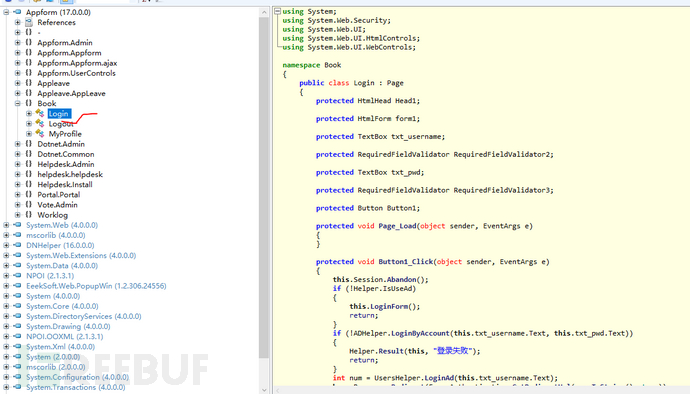Click the assembly icon beside System.Configuration (4.0.0.0)
The width and height of the screenshot is (690, 394).
[17, 377]
